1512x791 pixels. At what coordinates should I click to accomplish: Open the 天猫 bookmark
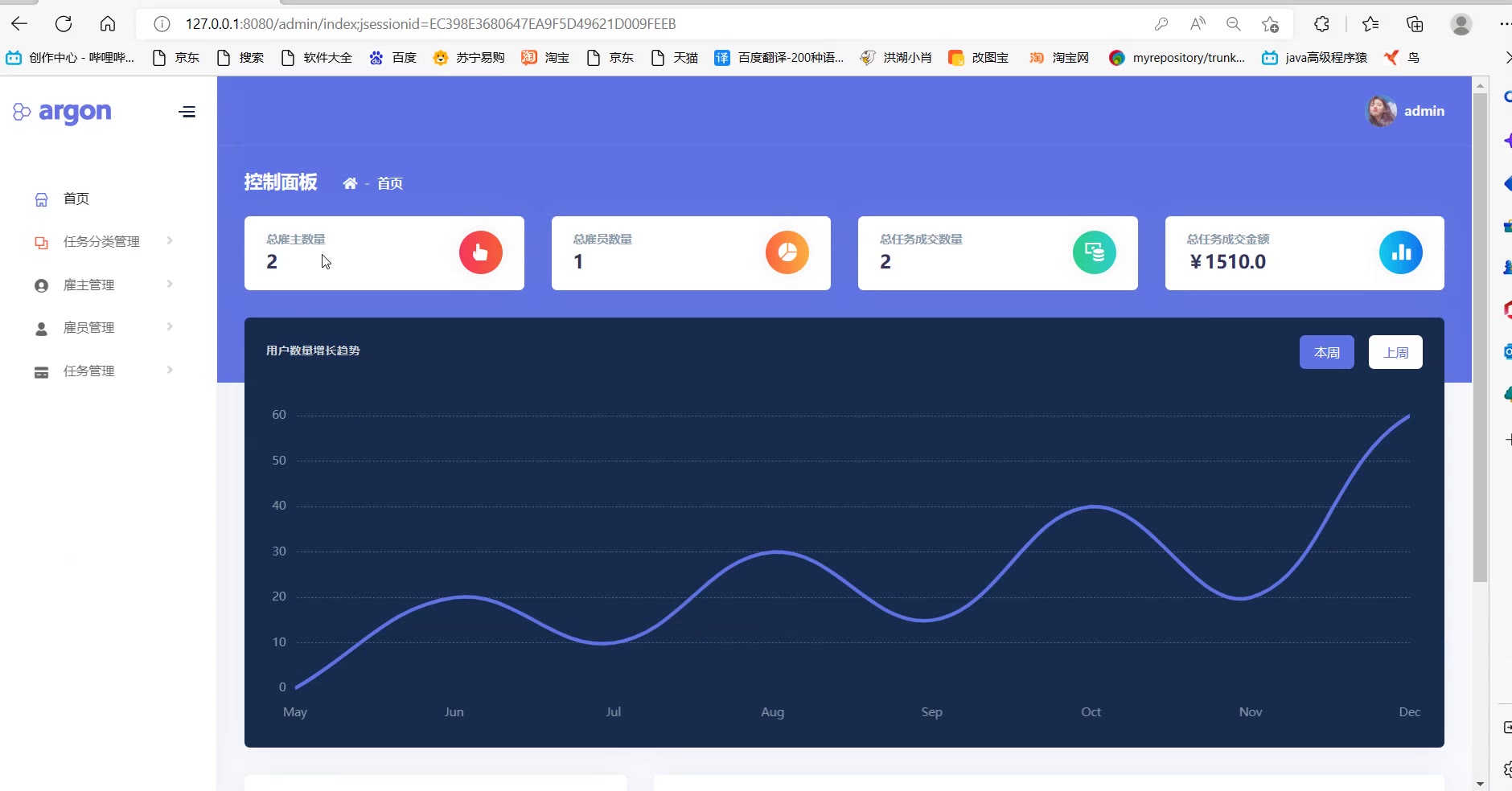pos(674,57)
